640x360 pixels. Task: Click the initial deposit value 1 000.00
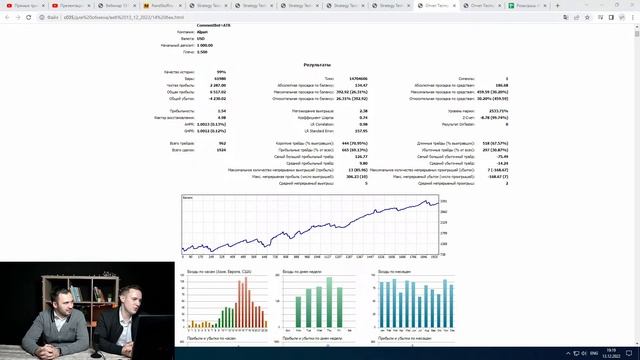click(x=205, y=45)
